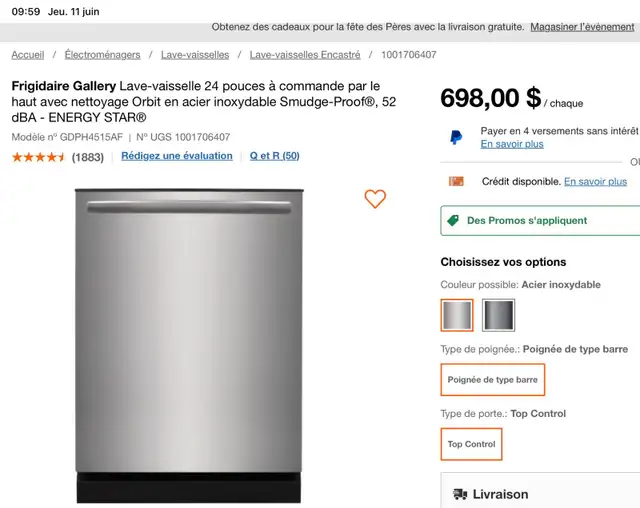Open the Des Promos s'appliquent banner
The image size is (640, 508).
pos(540,221)
